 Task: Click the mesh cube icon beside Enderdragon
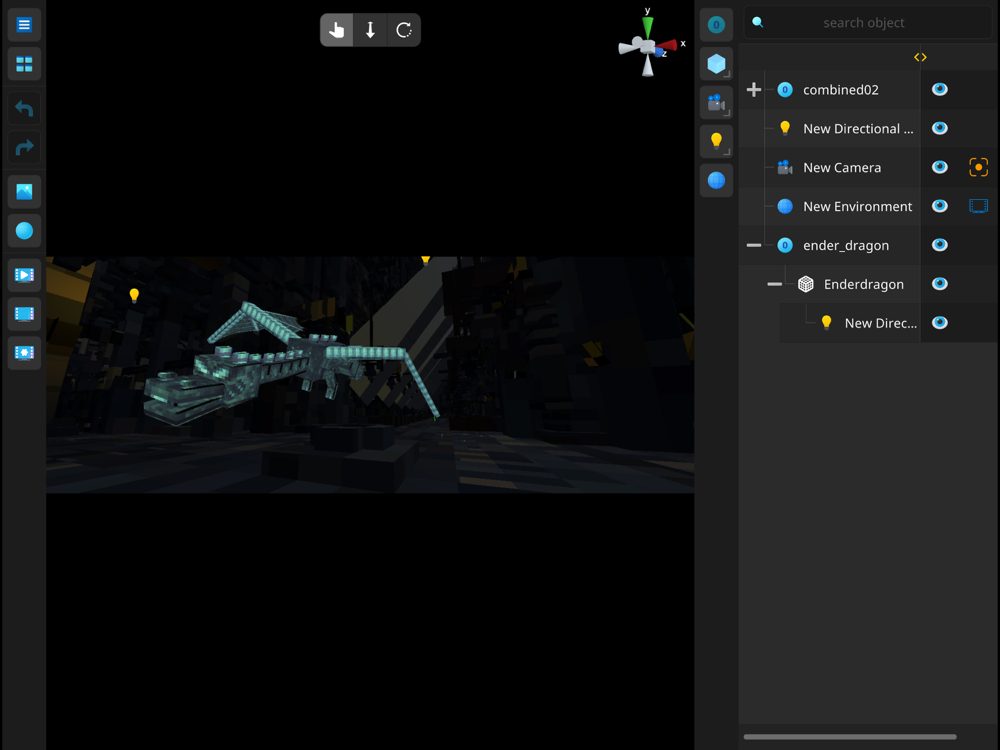(x=805, y=284)
